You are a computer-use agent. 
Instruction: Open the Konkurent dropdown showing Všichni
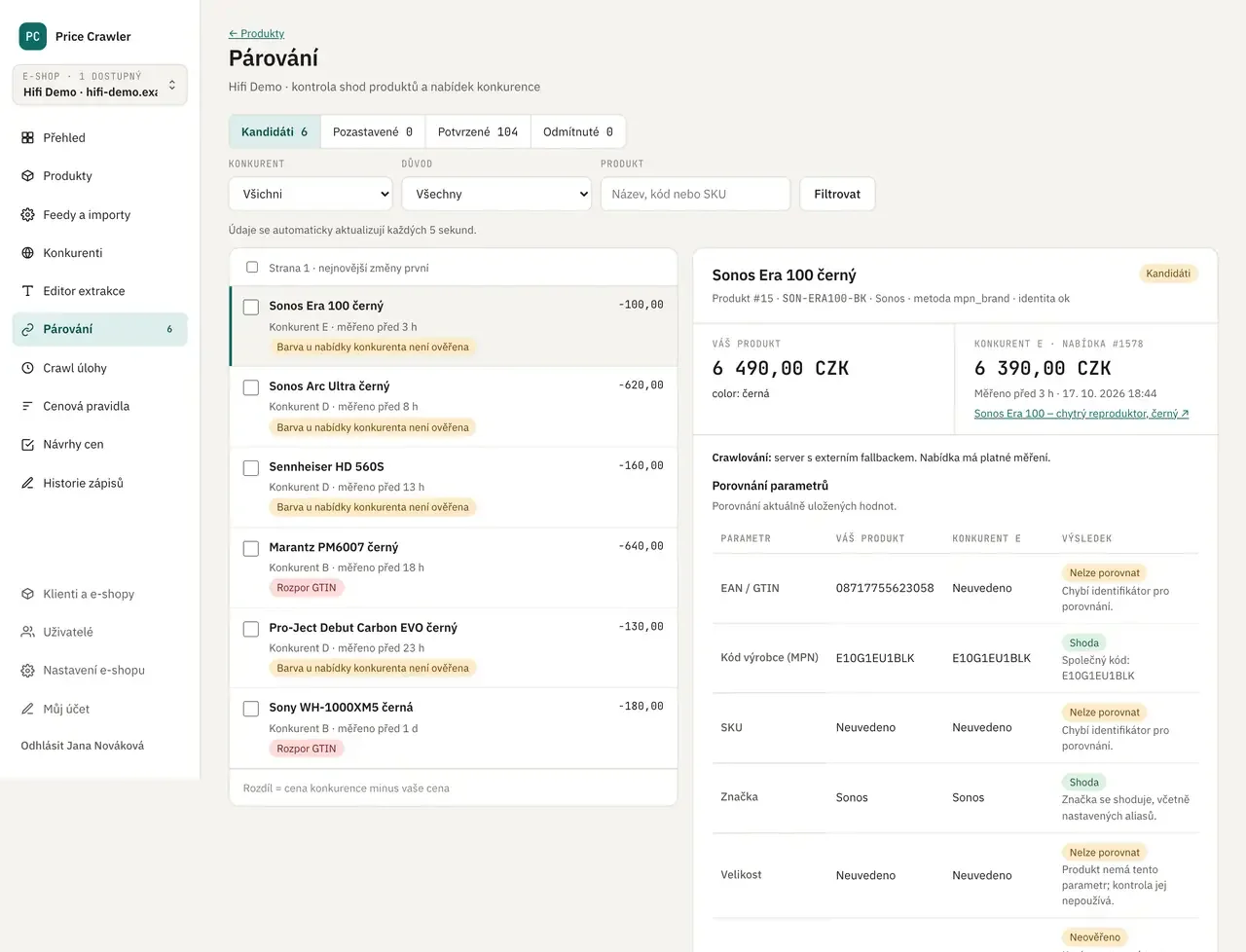(311, 194)
